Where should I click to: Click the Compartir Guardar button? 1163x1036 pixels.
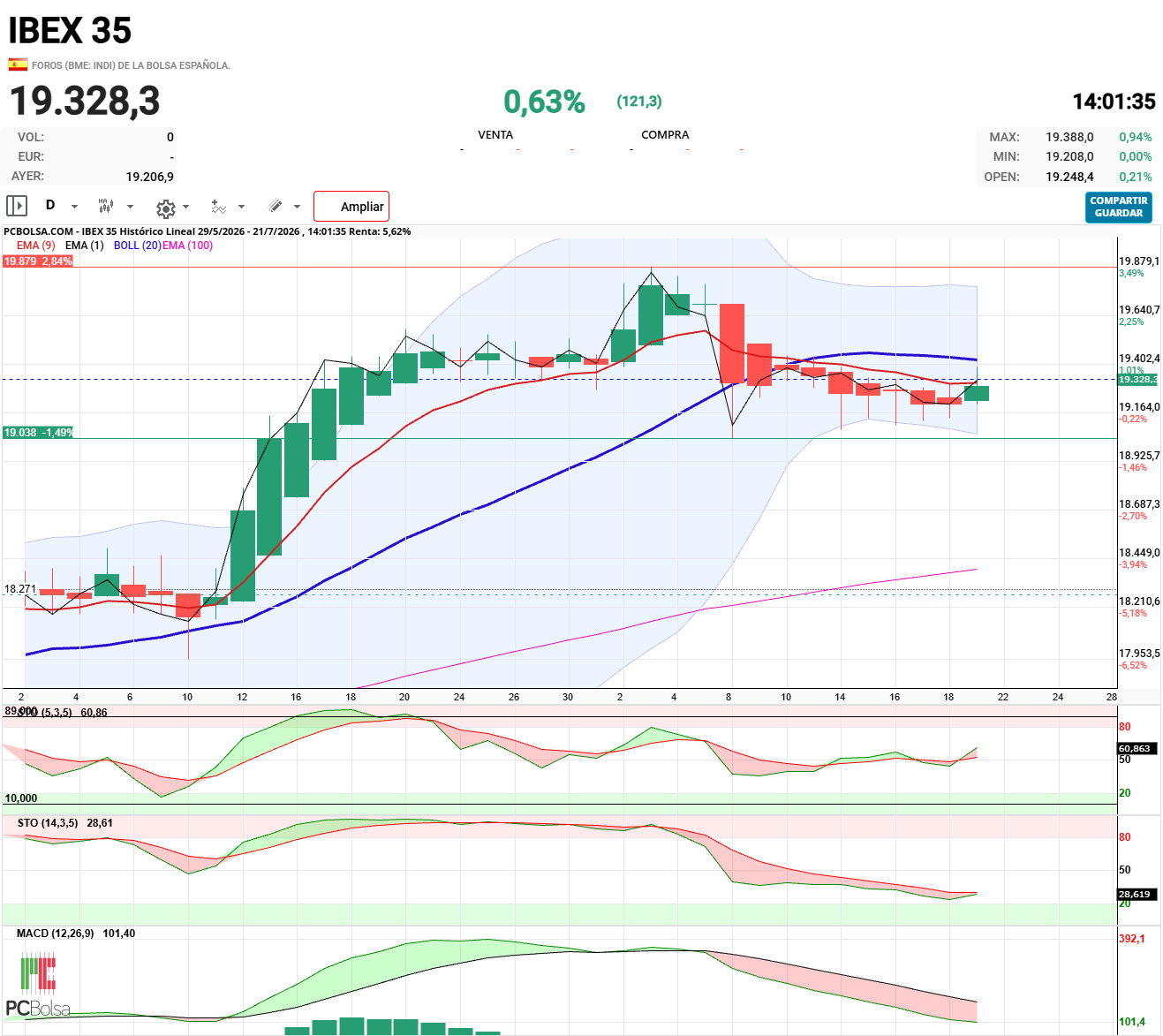[1119, 208]
